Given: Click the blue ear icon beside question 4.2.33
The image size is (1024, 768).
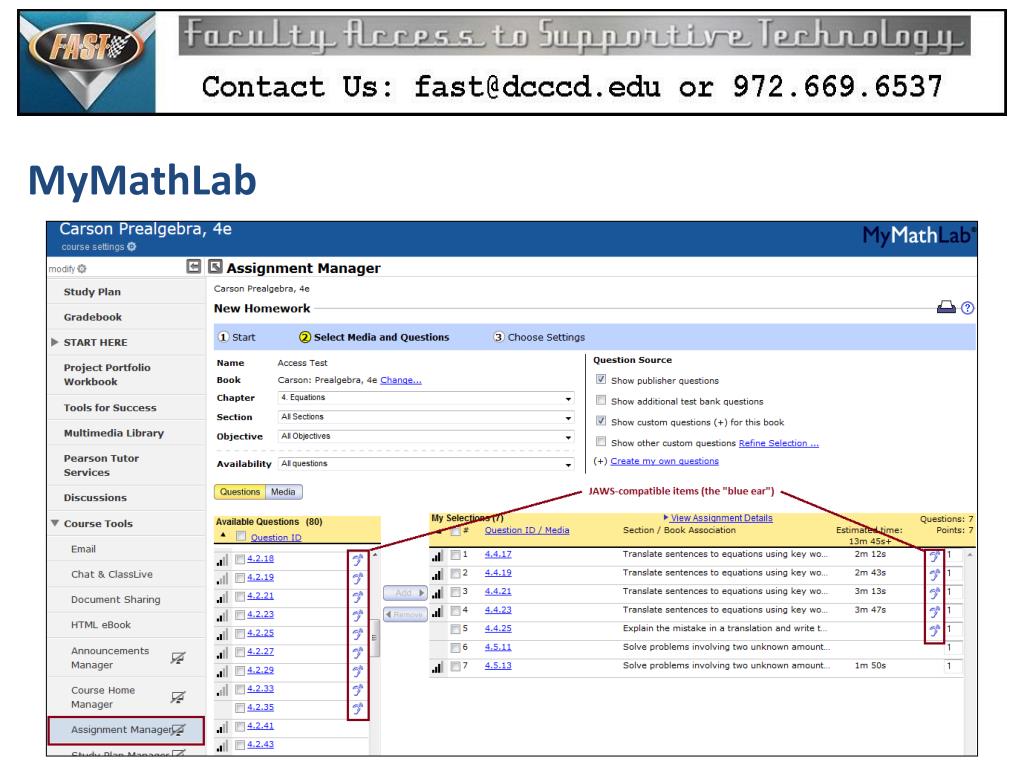Looking at the screenshot, I should coord(358,690).
